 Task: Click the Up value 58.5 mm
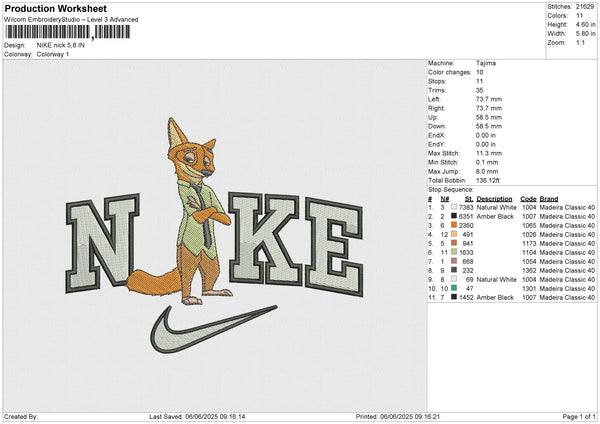489,117
